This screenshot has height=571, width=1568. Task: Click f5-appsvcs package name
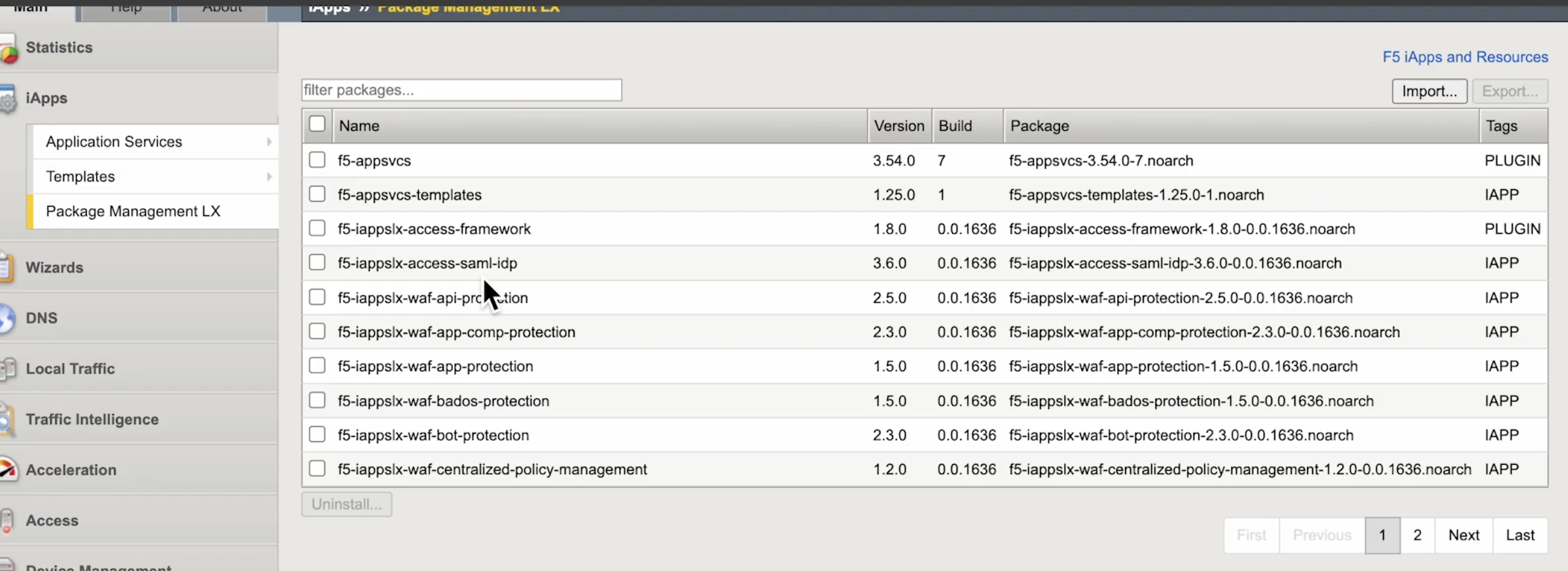[374, 160]
